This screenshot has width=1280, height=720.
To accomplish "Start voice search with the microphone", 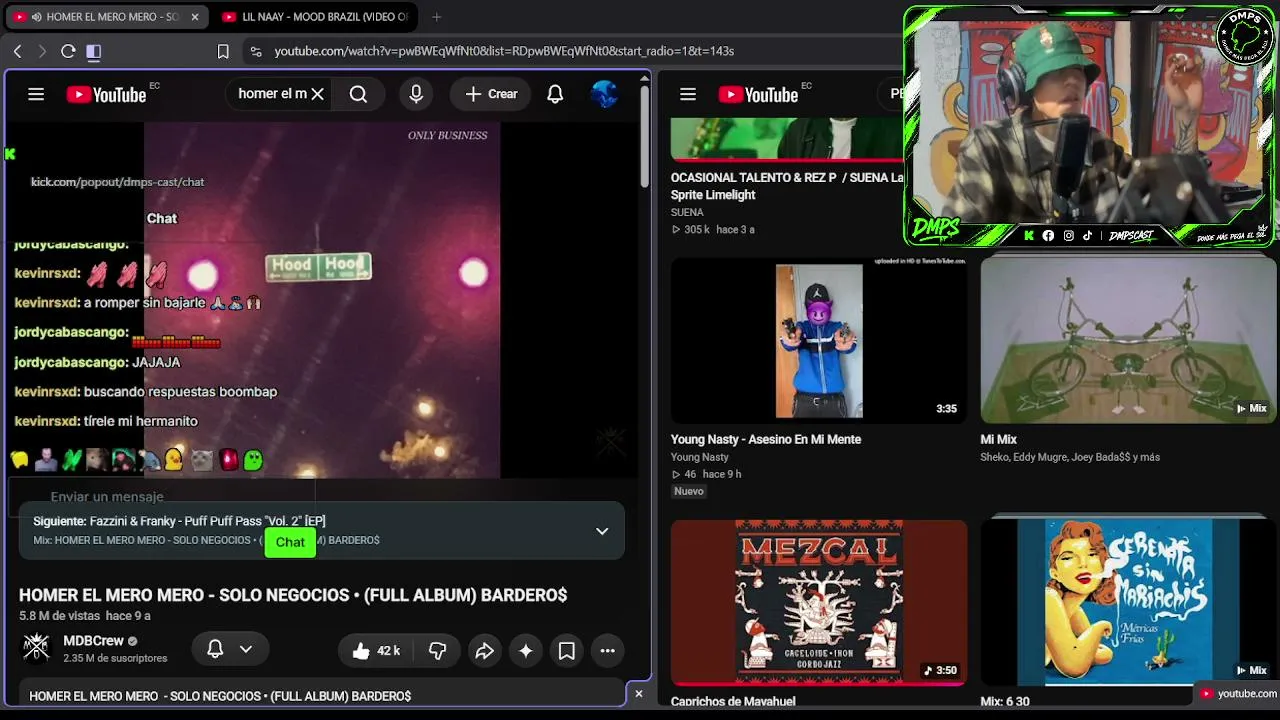I will click(x=416, y=94).
